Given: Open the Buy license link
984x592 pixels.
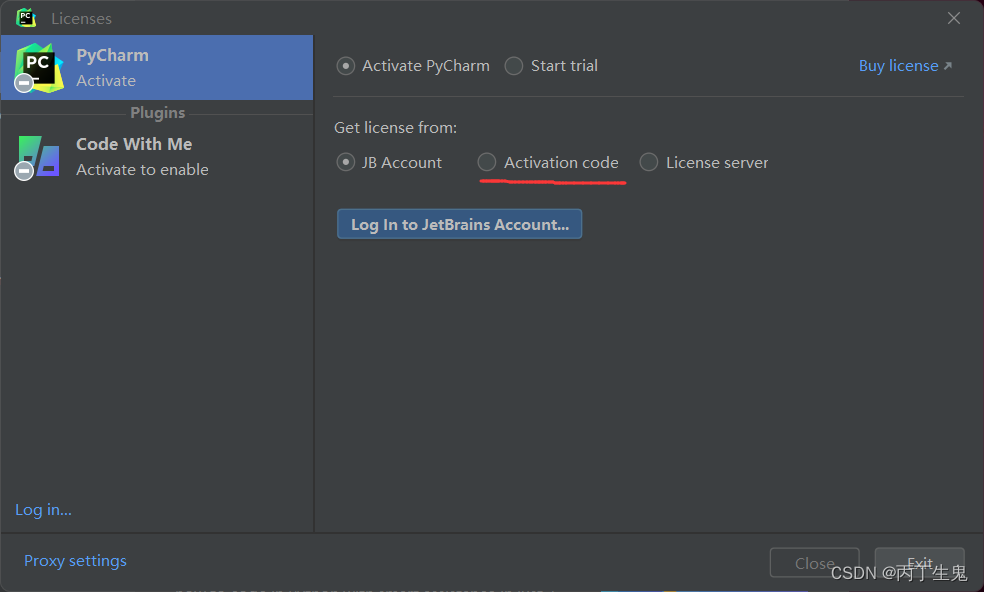Looking at the screenshot, I should pos(905,66).
